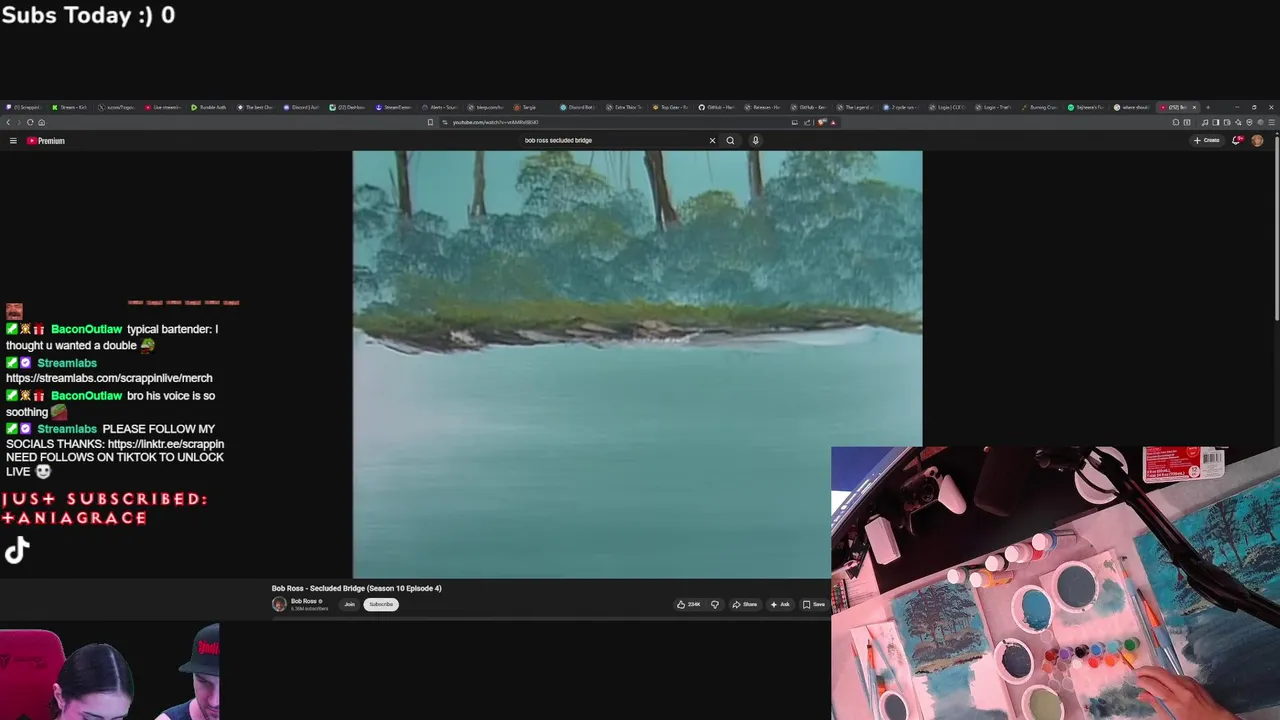Switch to the Rumble Auth tab
The height and width of the screenshot is (720, 1280).
[209, 107]
